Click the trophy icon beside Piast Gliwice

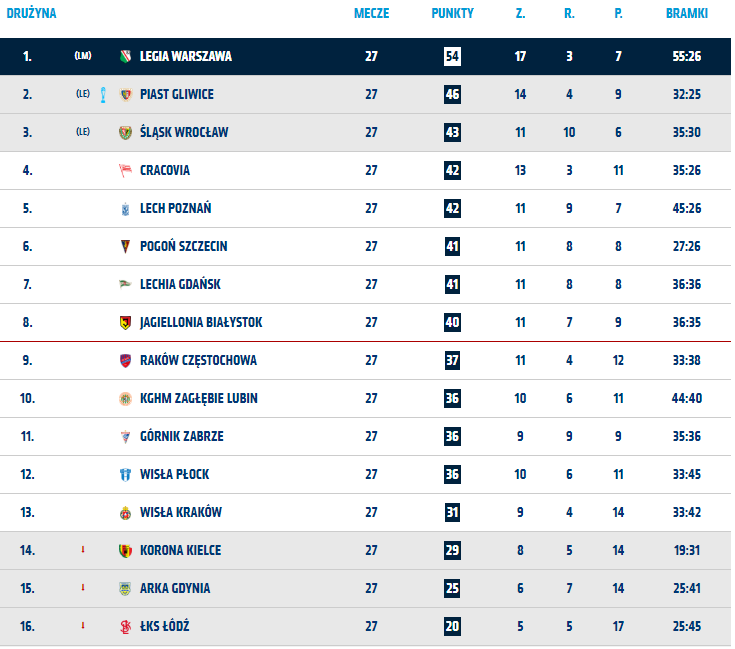[x=103, y=94]
